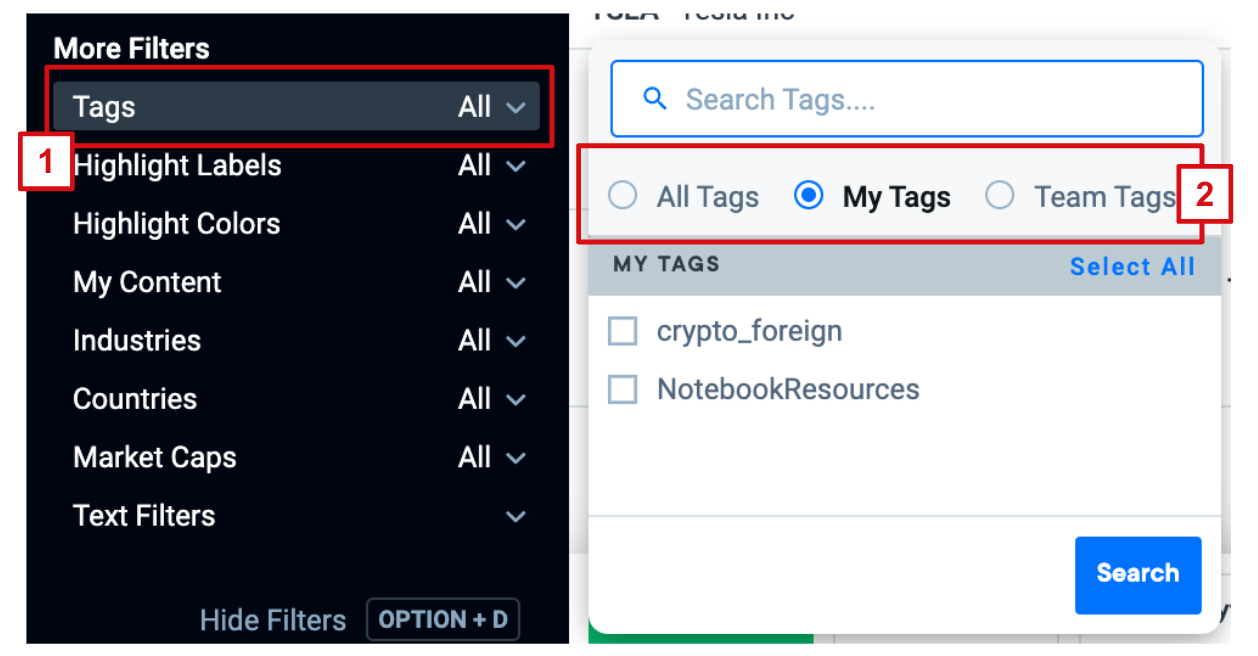
Task: Open the Text Filters section
Action: point(298,516)
